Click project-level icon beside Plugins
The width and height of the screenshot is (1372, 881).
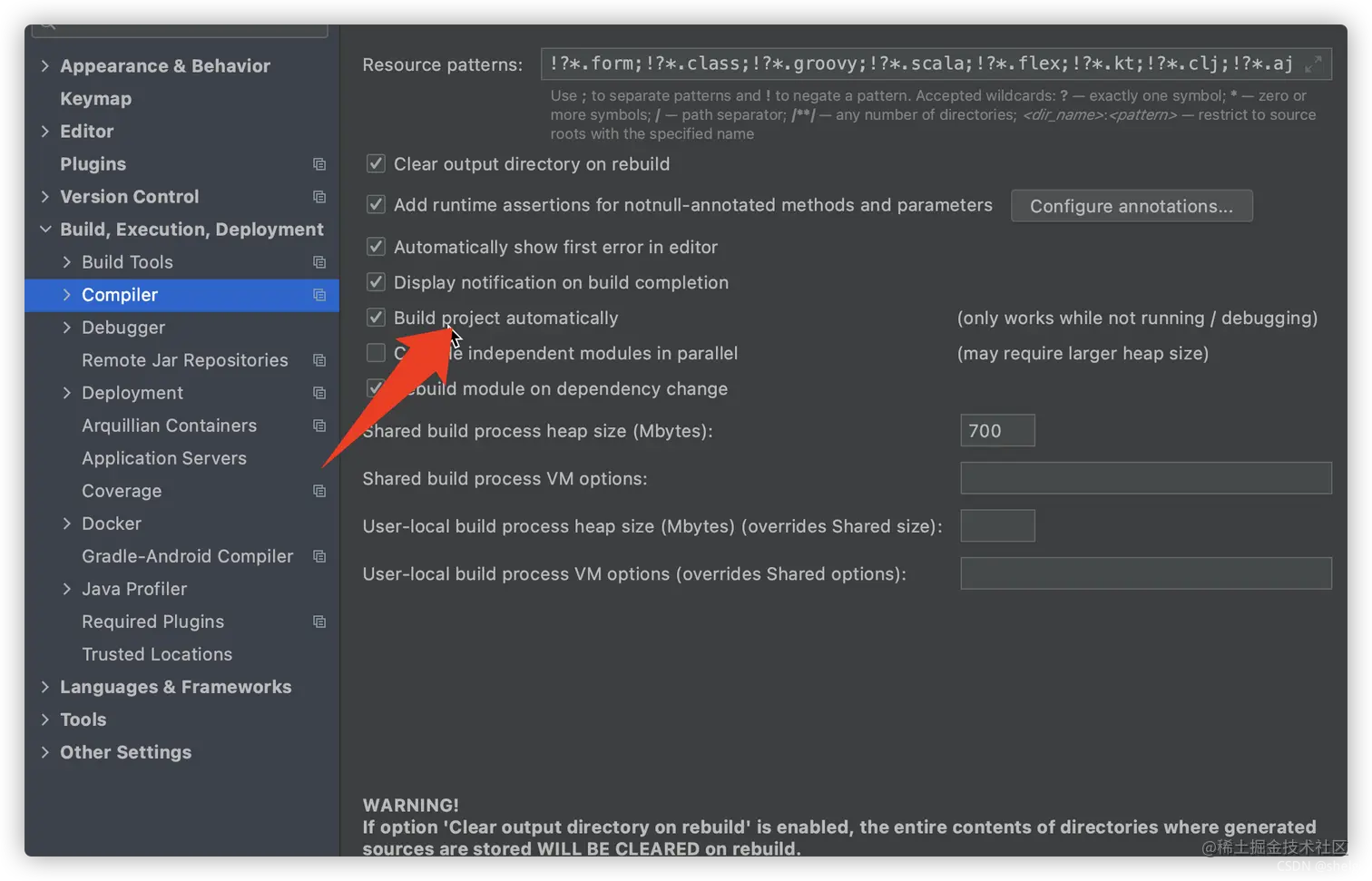[319, 164]
